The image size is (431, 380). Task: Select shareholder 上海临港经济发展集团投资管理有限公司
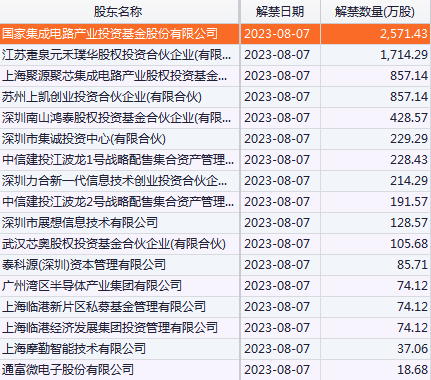coord(110,328)
